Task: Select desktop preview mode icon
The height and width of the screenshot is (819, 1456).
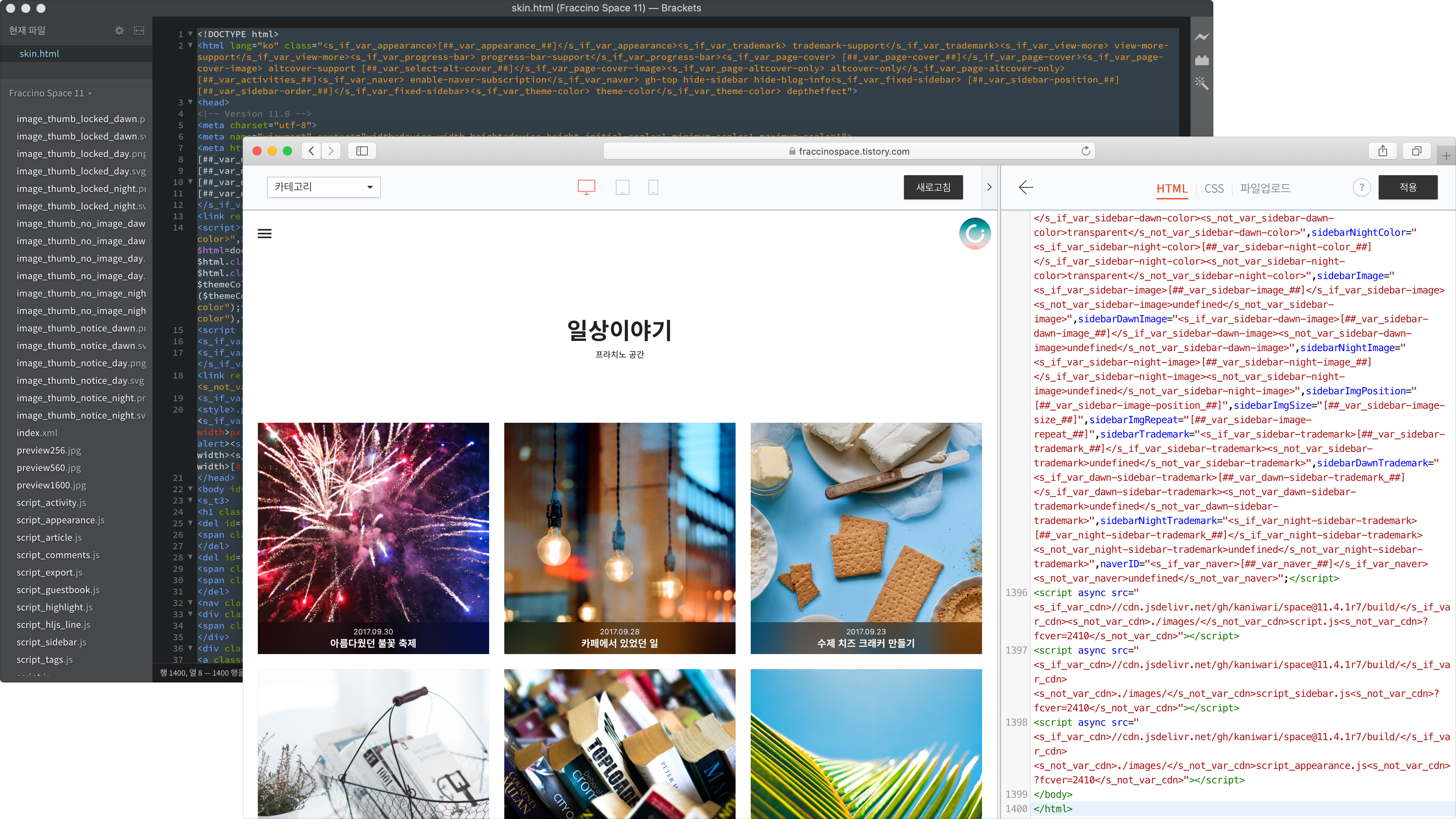Action: click(586, 187)
